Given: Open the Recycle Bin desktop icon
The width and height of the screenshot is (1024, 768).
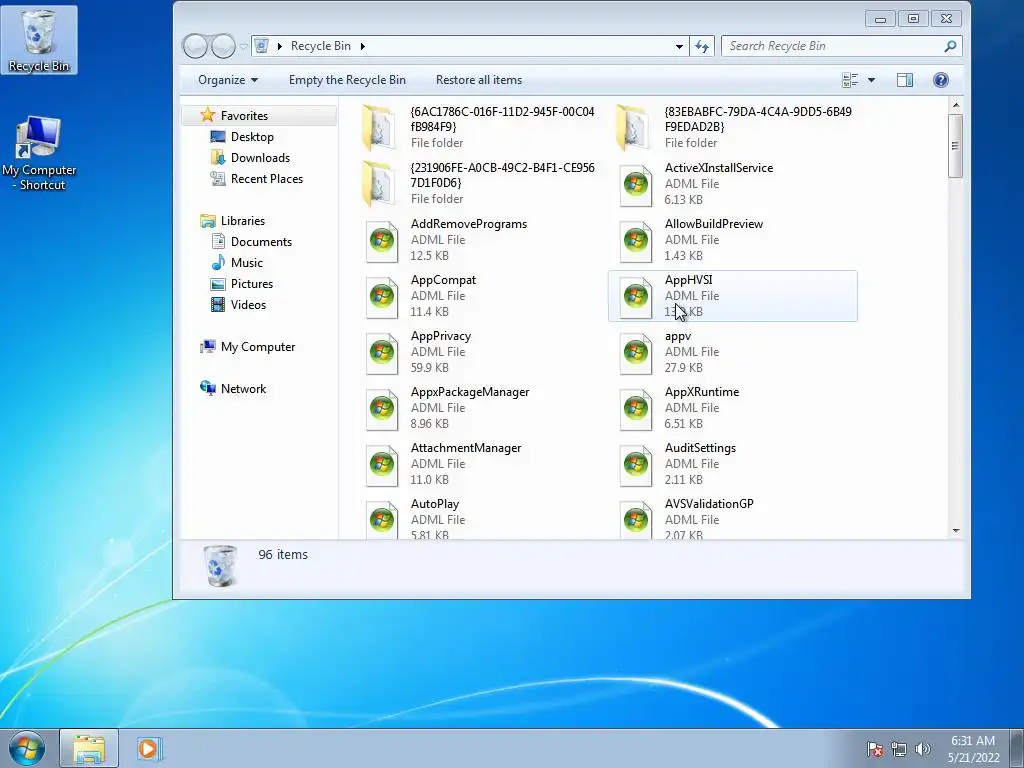Looking at the screenshot, I should click(39, 39).
